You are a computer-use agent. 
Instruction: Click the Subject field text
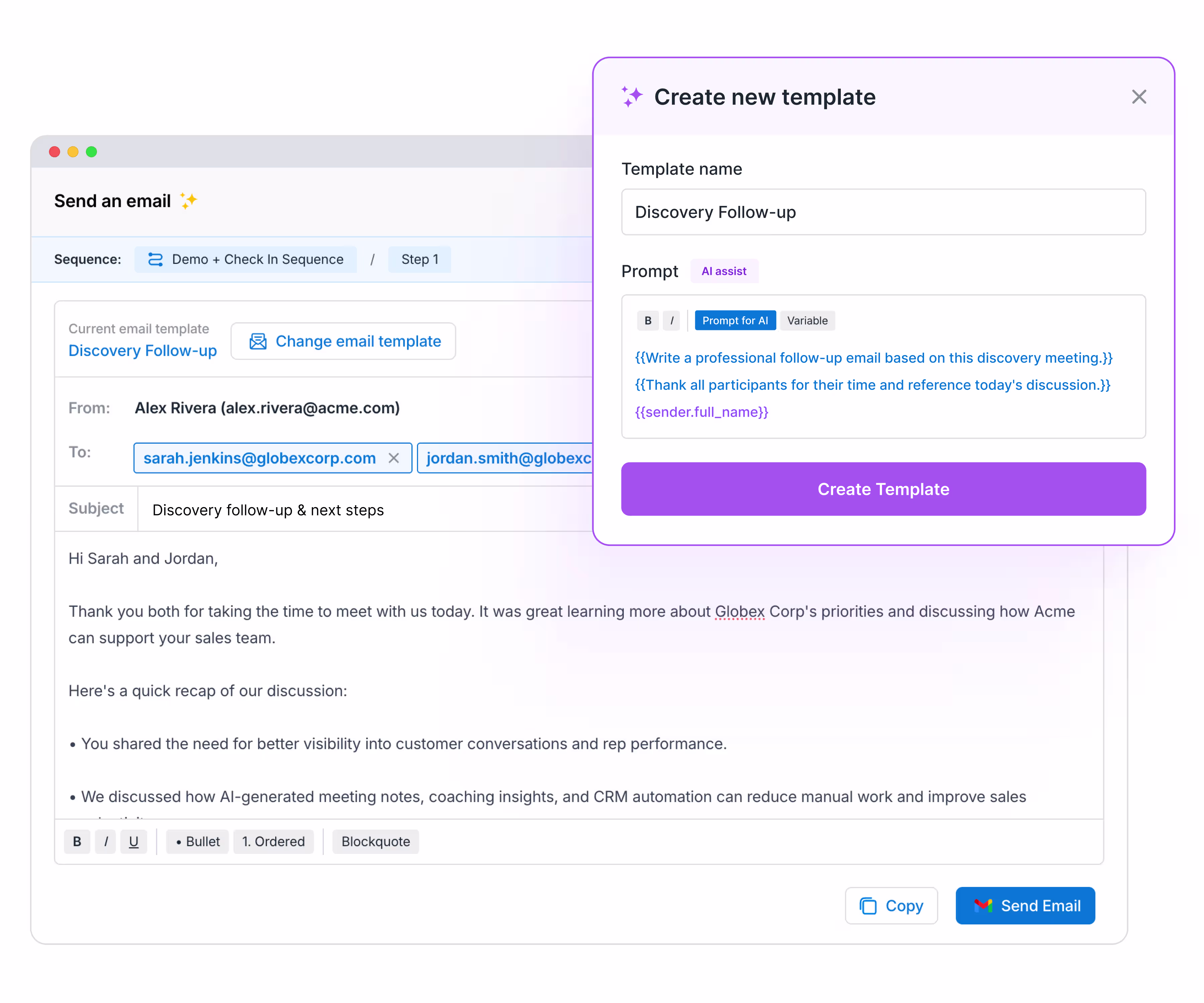[x=268, y=510]
